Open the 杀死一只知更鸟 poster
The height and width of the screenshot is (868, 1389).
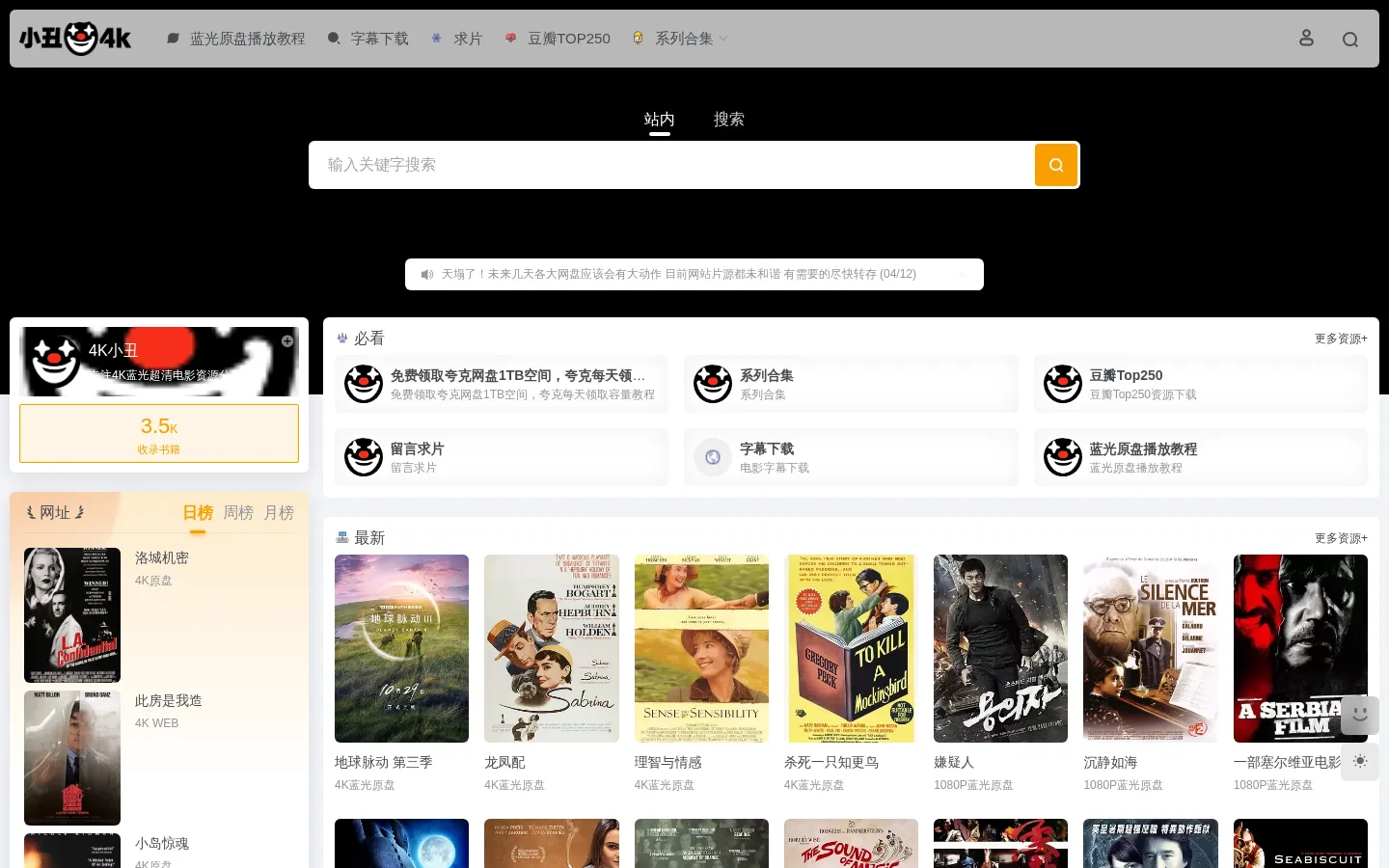pos(851,648)
